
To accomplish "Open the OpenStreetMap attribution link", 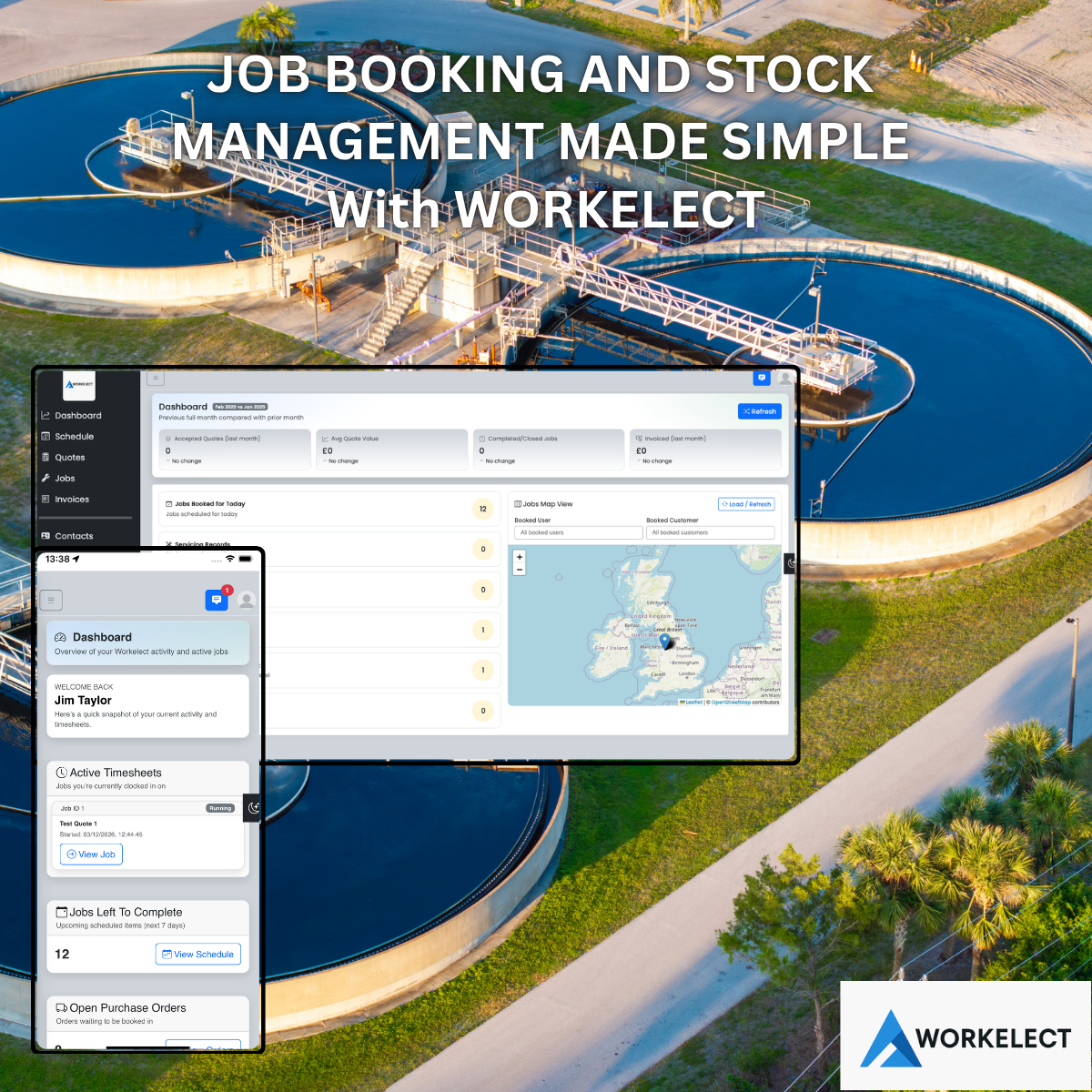I will [x=731, y=703].
